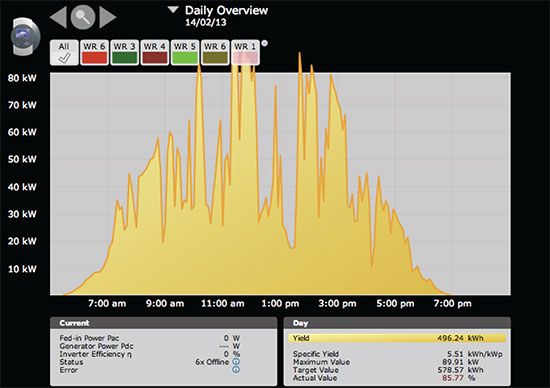Image resolution: width=550 pixels, height=388 pixels.
Task: Open the Status info icon
Action: click(x=236, y=362)
